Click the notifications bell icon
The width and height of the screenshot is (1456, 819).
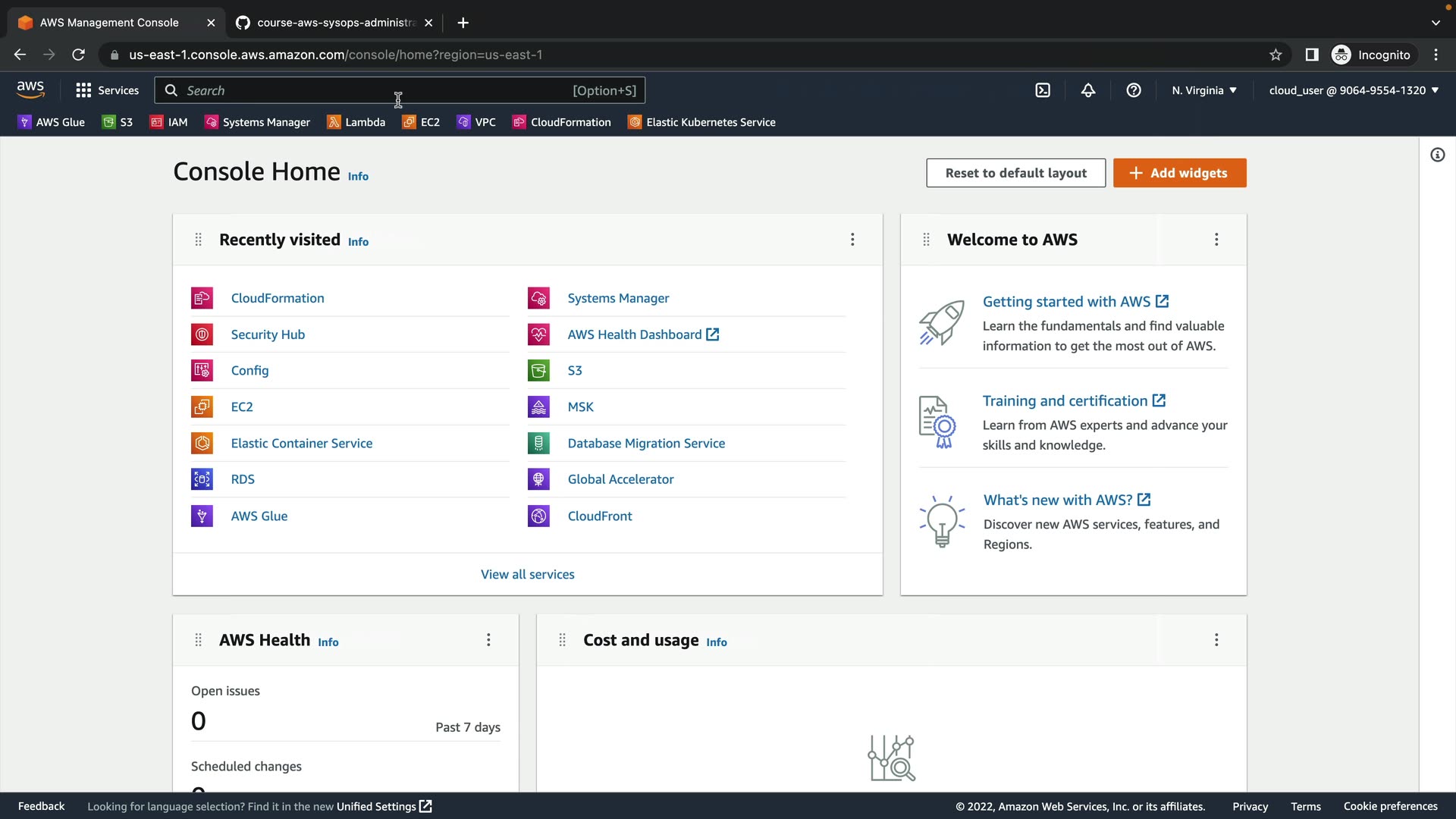tap(1088, 90)
